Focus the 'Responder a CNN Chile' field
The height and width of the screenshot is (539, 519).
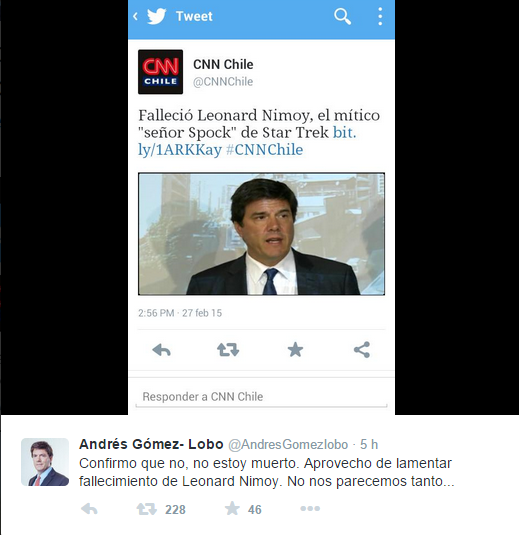(x=261, y=397)
